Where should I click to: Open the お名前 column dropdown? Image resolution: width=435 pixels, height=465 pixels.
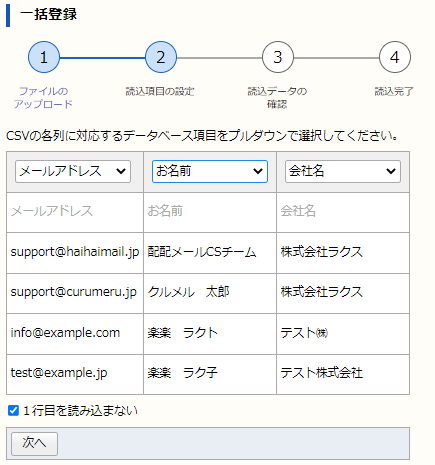click(x=210, y=171)
